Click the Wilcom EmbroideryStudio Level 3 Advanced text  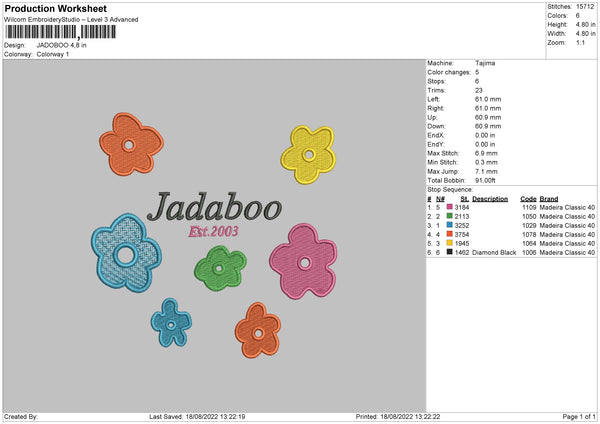click(x=71, y=20)
